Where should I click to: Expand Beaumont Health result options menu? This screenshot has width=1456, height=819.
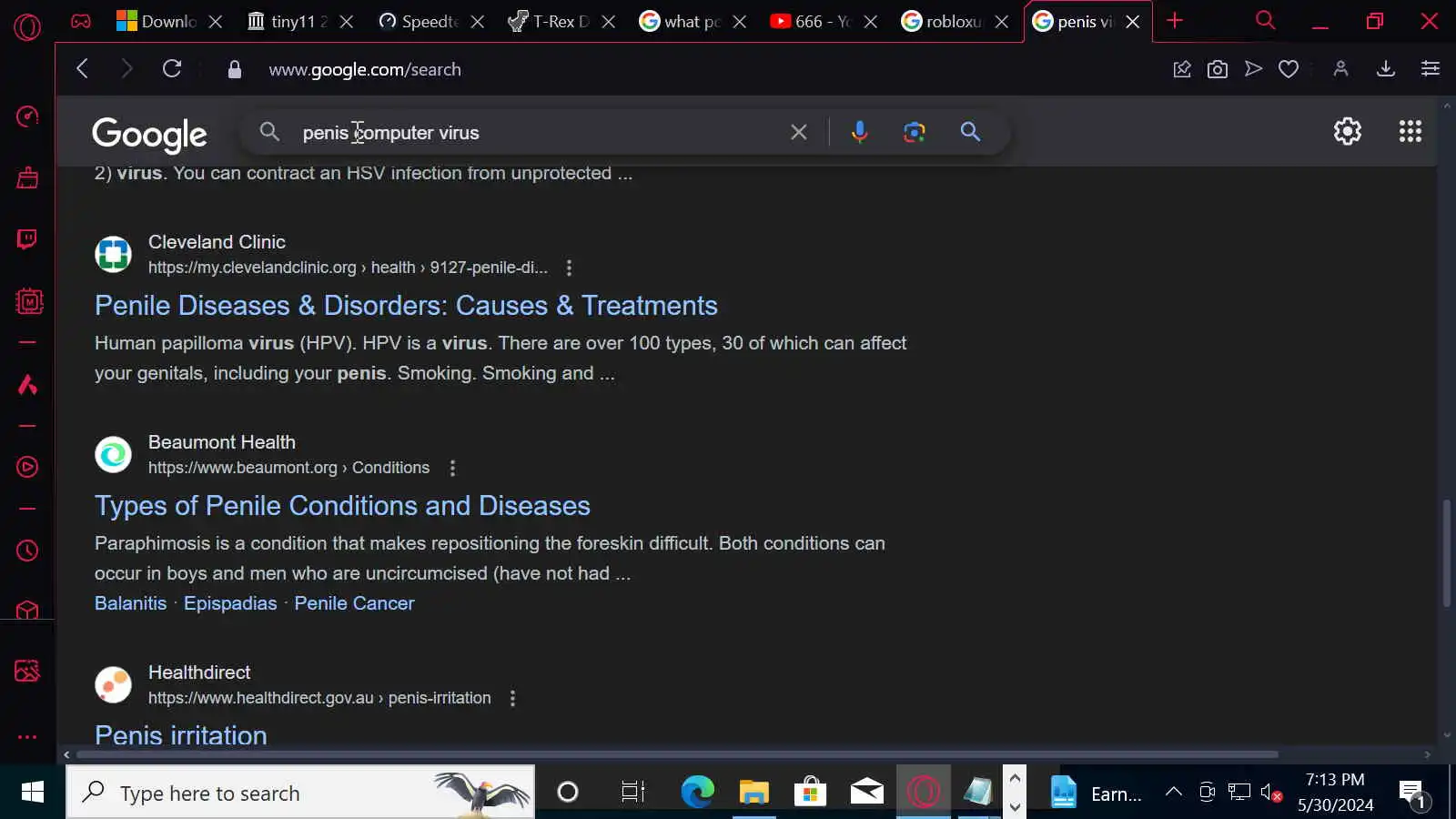point(452,468)
